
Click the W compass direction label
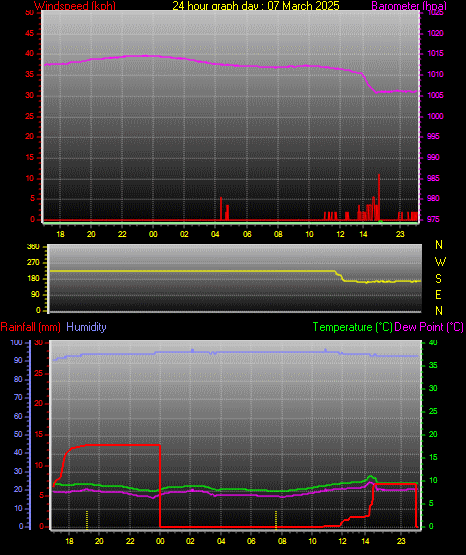pyautogui.click(x=440, y=262)
